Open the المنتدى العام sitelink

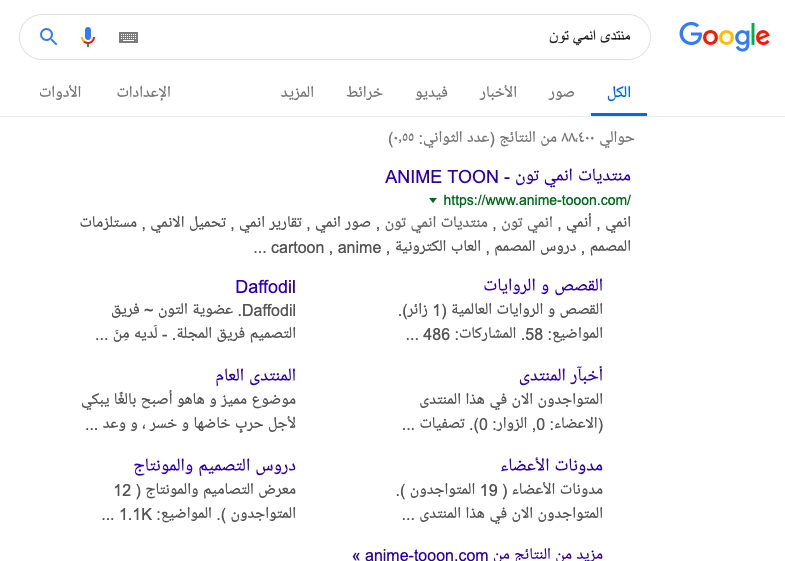(x=255, y=376)
